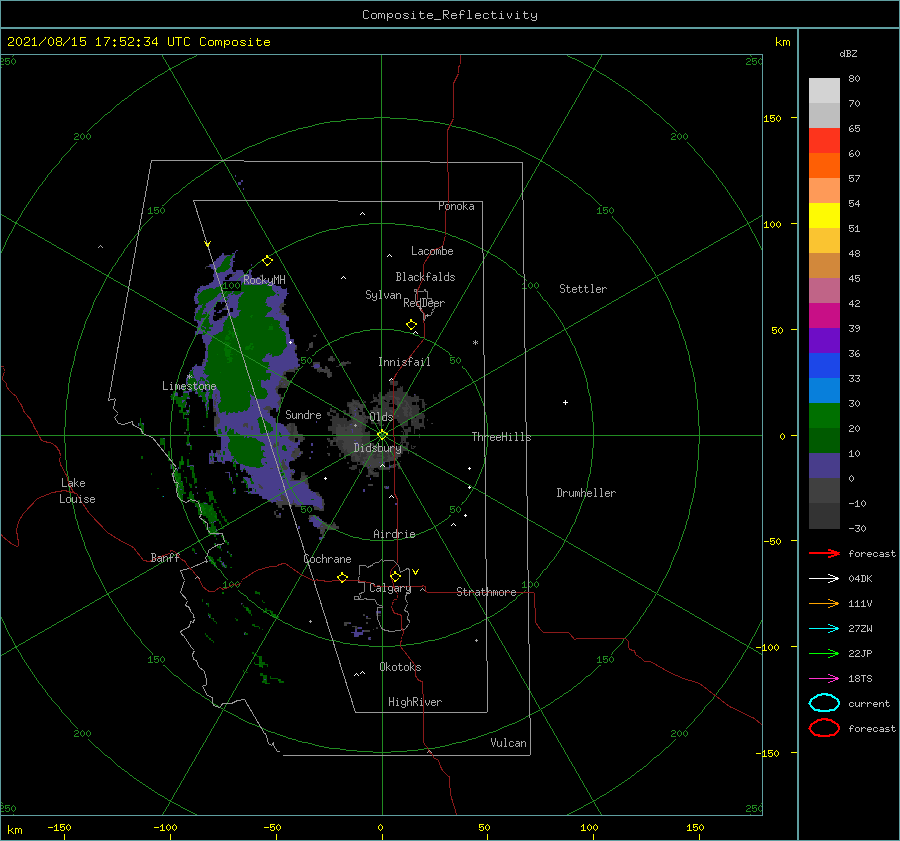Select yellow diamond marker below RedDeer
This screenshot has width=900, height=841.
[x=411, y=325]
